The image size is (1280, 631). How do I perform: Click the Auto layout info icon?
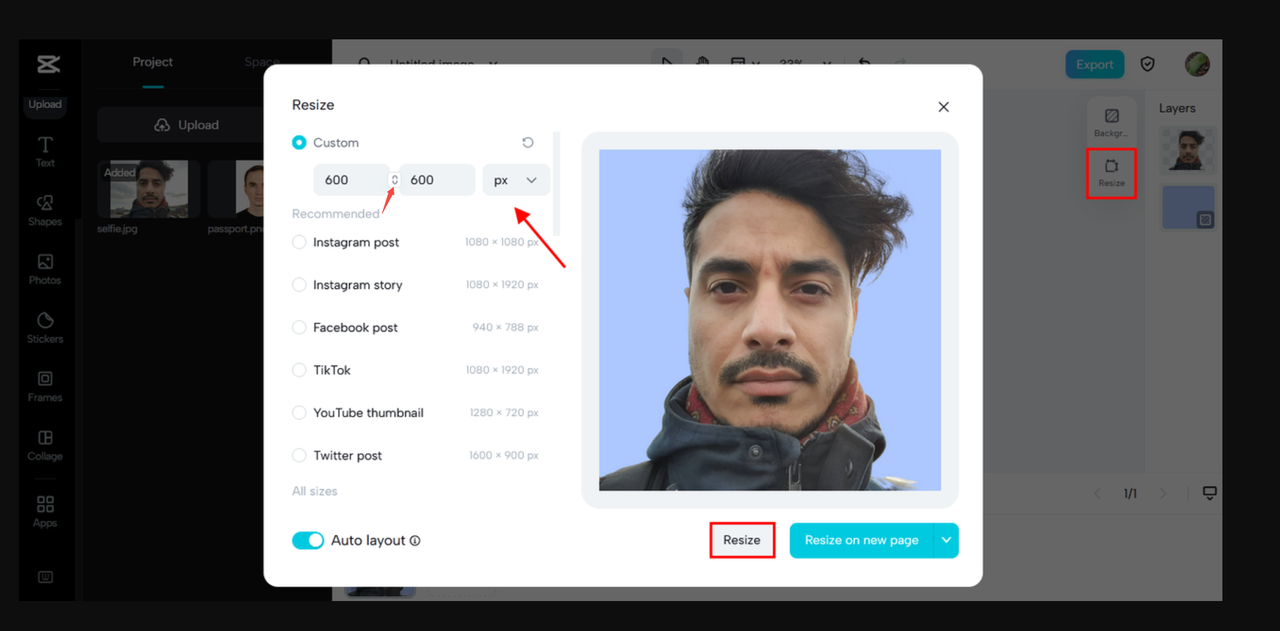[x=415, y=541]
